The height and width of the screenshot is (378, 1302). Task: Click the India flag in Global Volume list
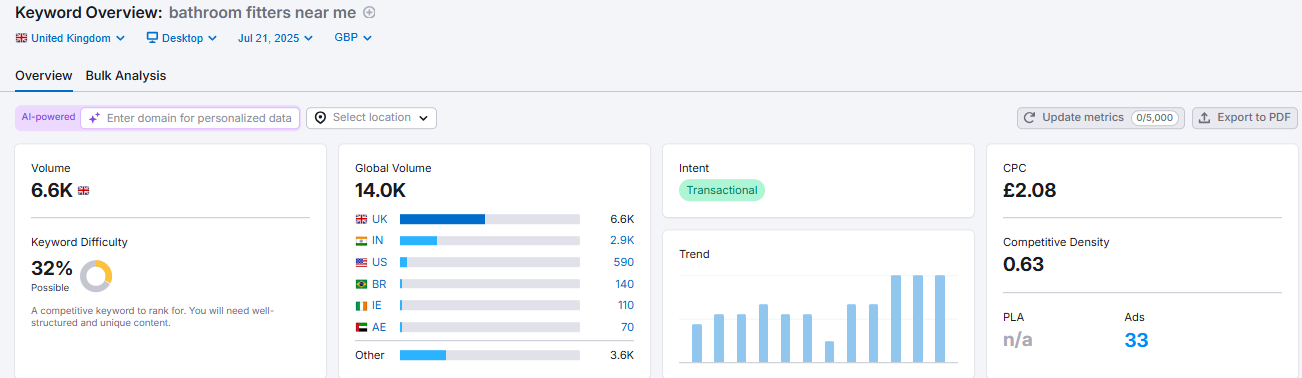click(361, 241)
